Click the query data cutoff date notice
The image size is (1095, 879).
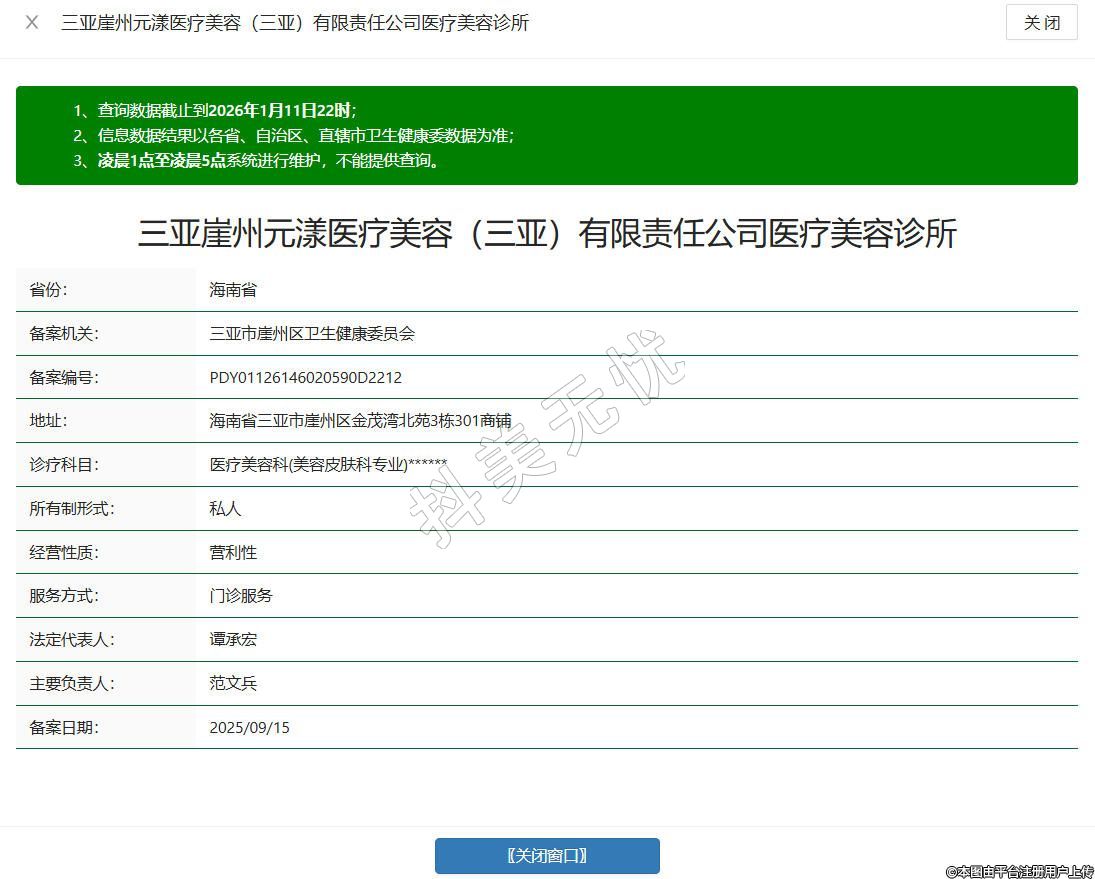click(x=214, y=111)
